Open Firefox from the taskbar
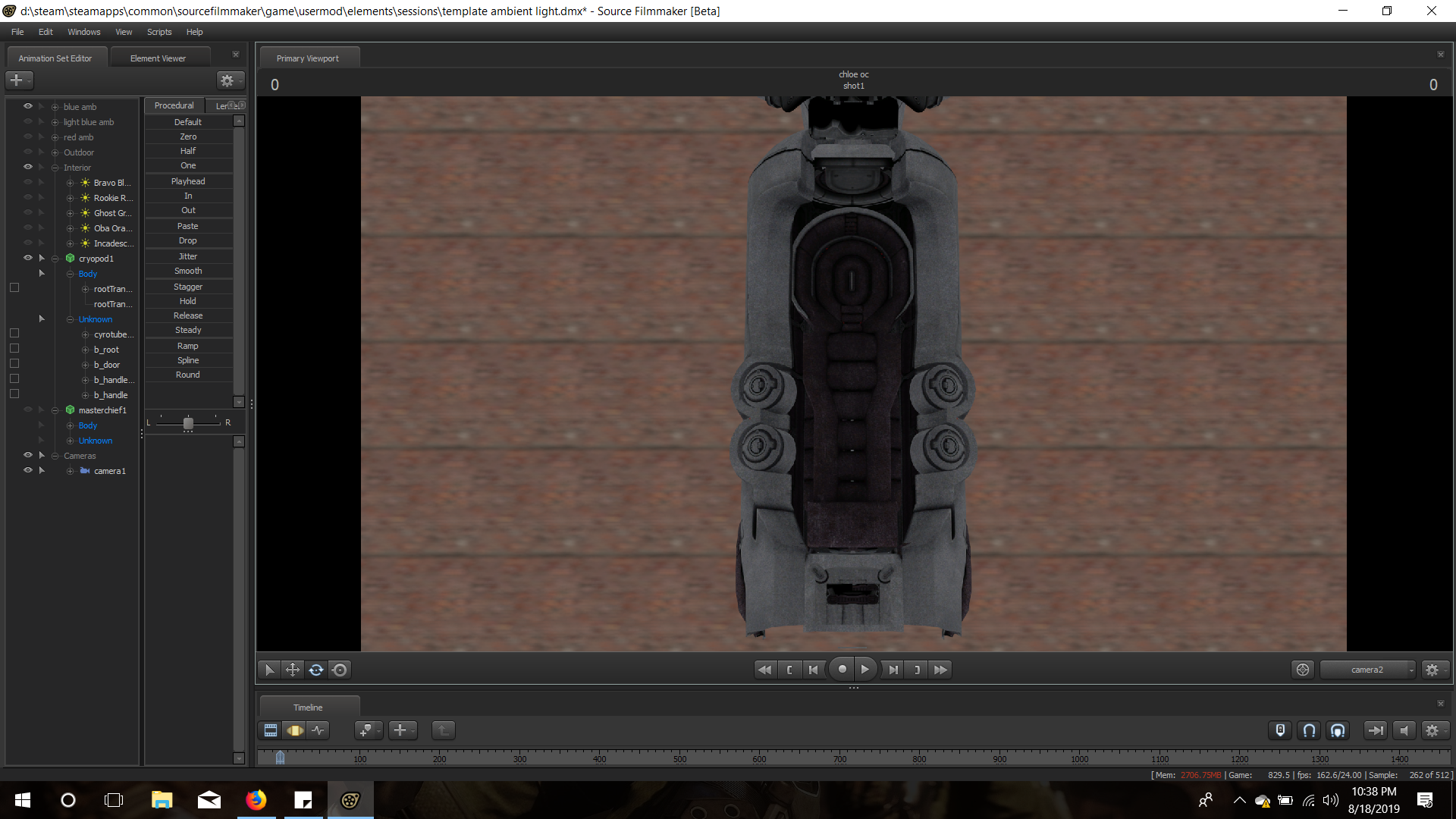 tap(256, 800)
